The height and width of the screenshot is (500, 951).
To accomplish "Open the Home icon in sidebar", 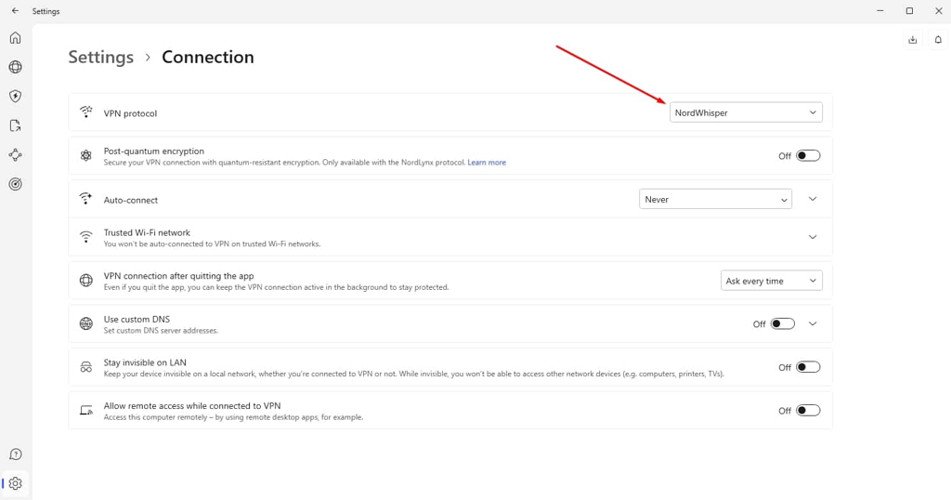I will pos(15,38).
